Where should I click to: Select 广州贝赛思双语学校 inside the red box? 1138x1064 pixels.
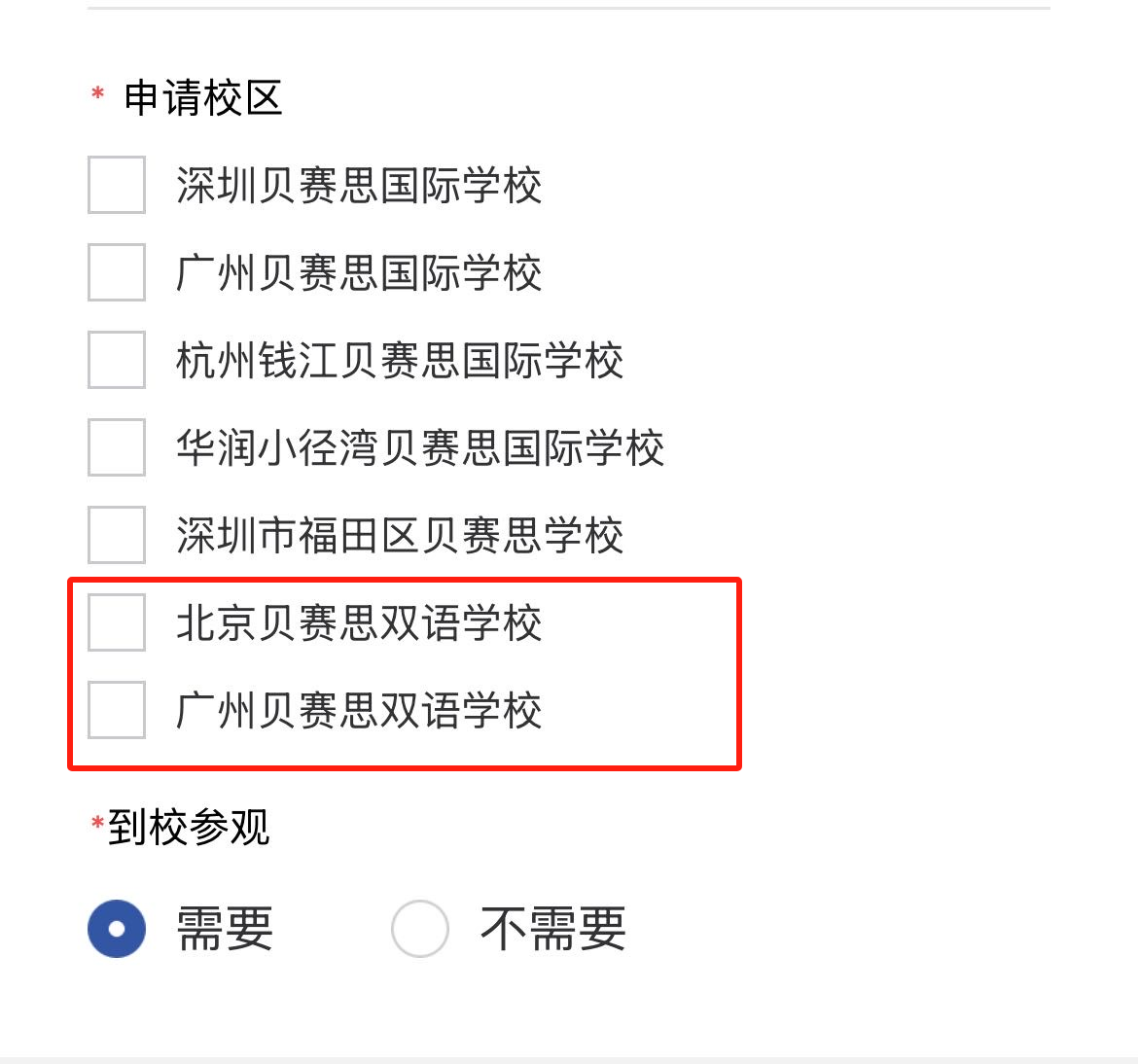116,709
